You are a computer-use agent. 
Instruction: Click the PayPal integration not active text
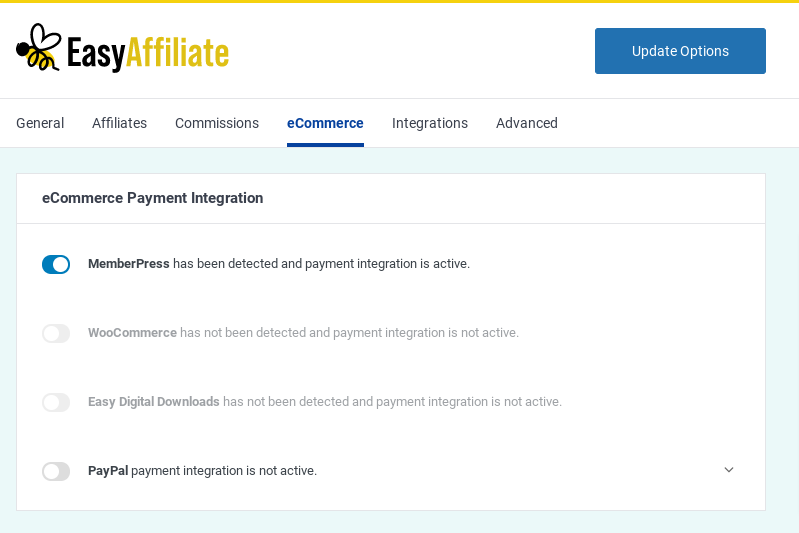coord(202,470)
